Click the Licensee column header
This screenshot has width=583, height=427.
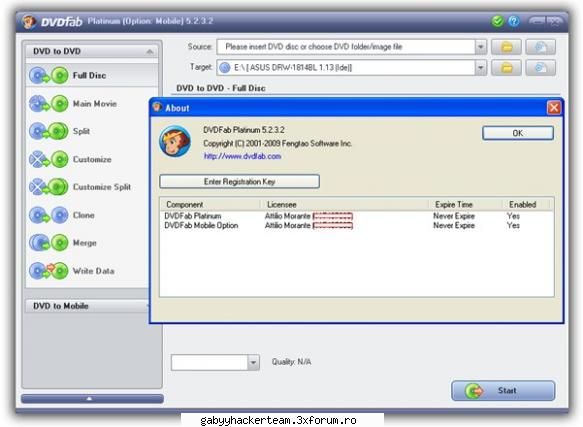pos(344,205)
